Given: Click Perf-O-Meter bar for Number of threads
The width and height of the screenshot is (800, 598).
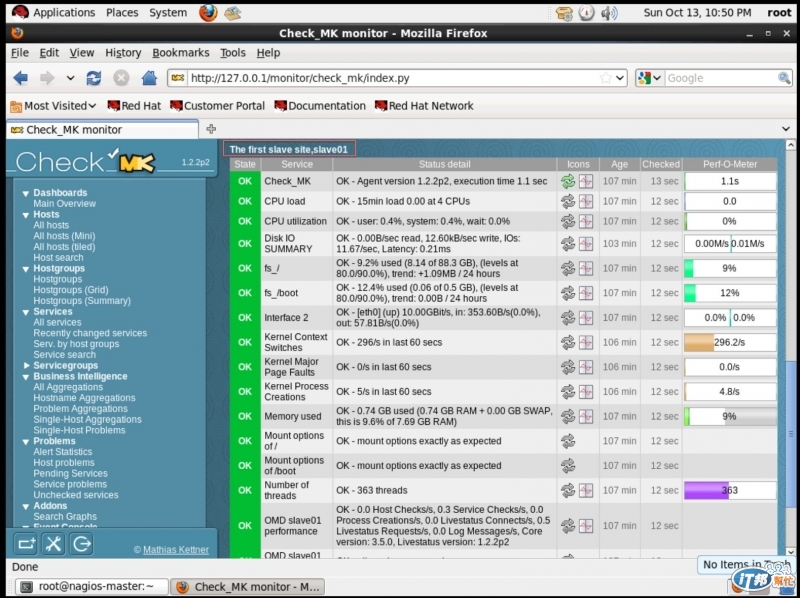Looking at the screenshot, I should [x=730, y=490].
